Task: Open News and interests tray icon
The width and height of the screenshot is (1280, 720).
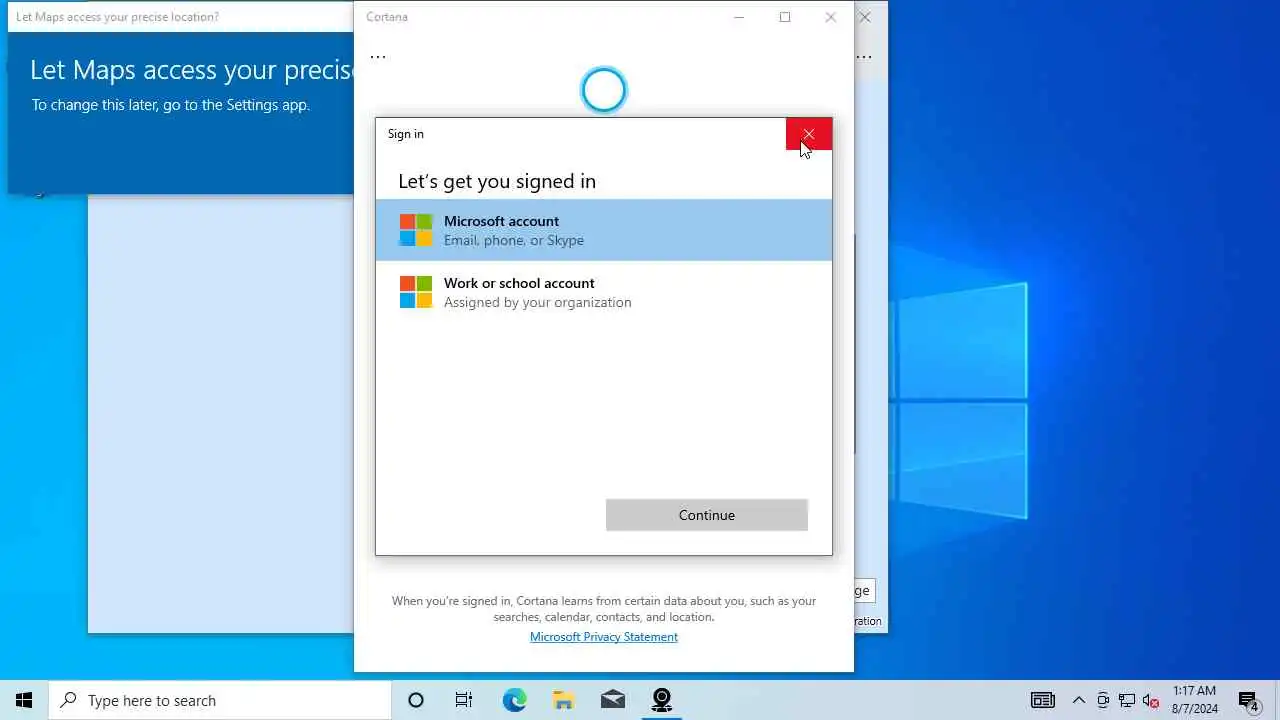Action: [x=1043, y=700]
